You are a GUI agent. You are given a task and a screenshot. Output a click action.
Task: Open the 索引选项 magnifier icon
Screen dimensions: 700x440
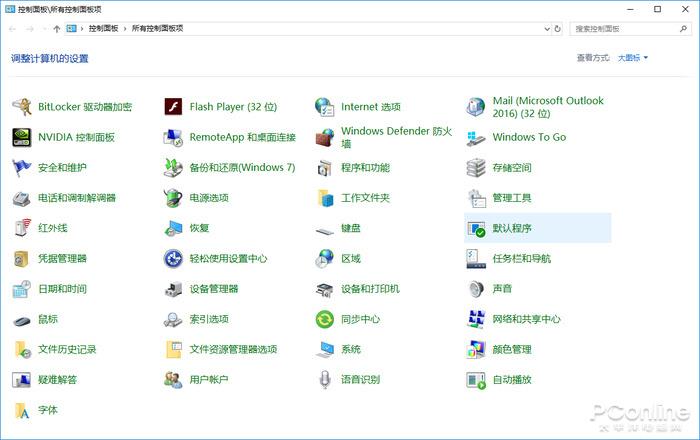pos(173,320)
